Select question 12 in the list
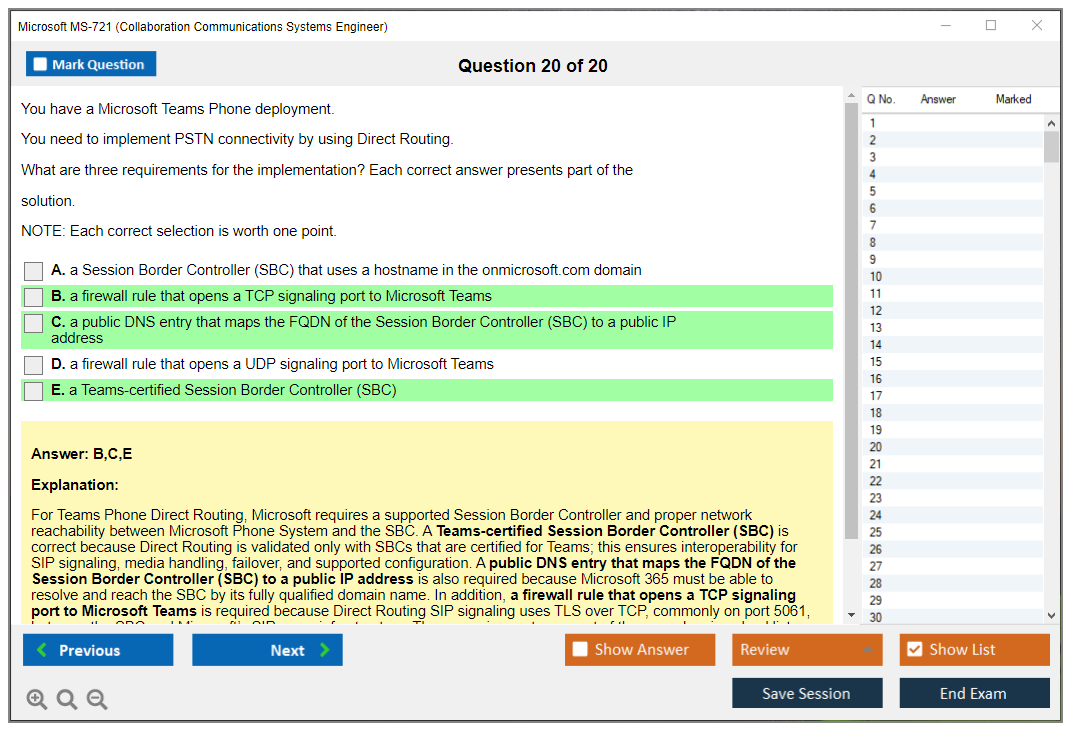The width and height of the screenshot is (1075, 735). pos(953,311)
